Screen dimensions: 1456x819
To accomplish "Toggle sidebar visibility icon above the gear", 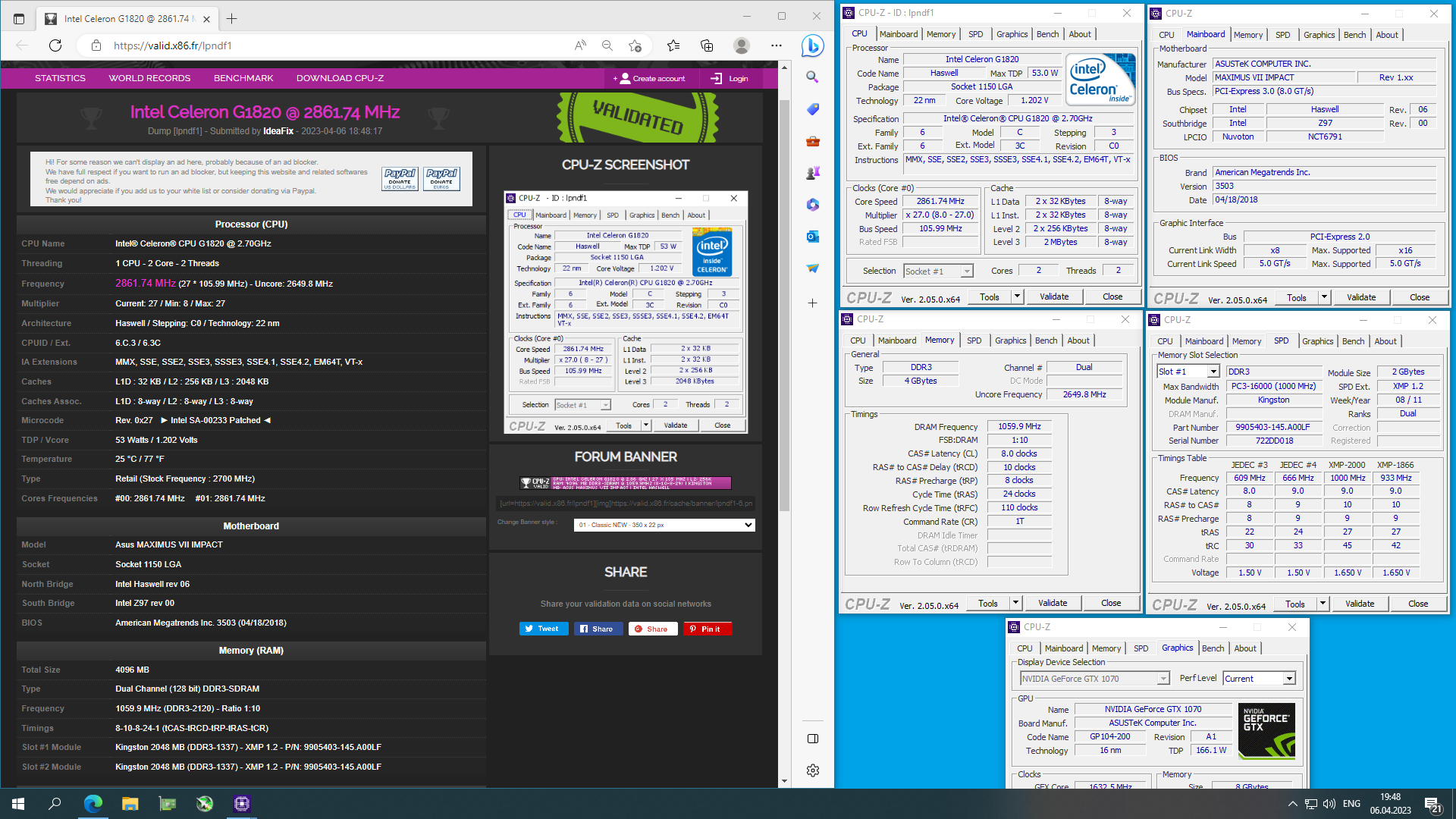I will 813,739.
